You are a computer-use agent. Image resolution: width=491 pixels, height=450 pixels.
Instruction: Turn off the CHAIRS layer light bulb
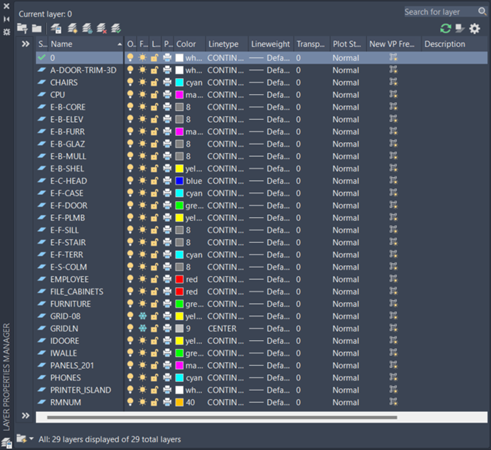[x=130, y=82]
